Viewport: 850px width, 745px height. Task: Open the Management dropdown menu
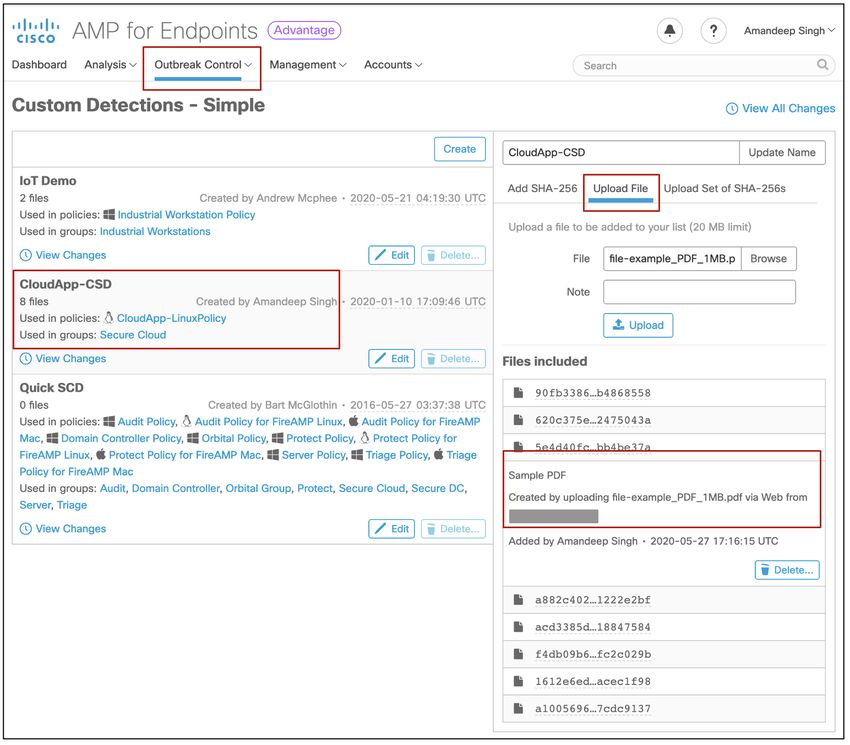click(x=307, y=65)
